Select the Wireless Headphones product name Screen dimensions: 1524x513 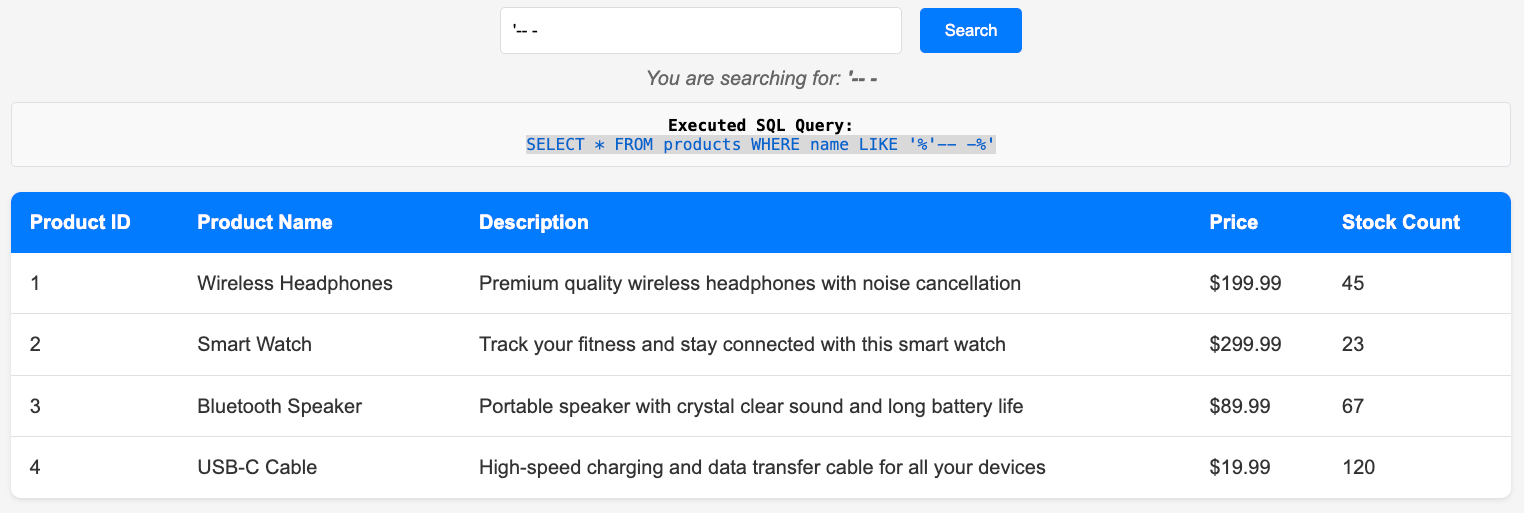point(295,283)
